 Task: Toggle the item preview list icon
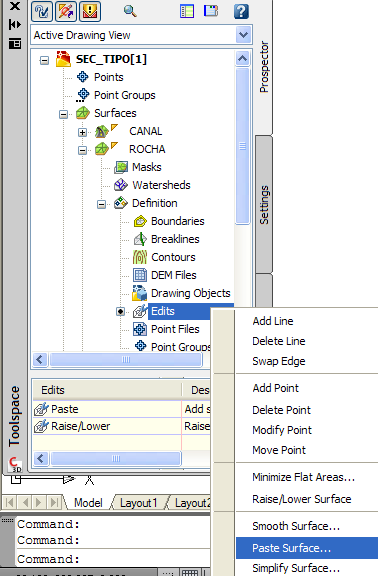point(187,11)
